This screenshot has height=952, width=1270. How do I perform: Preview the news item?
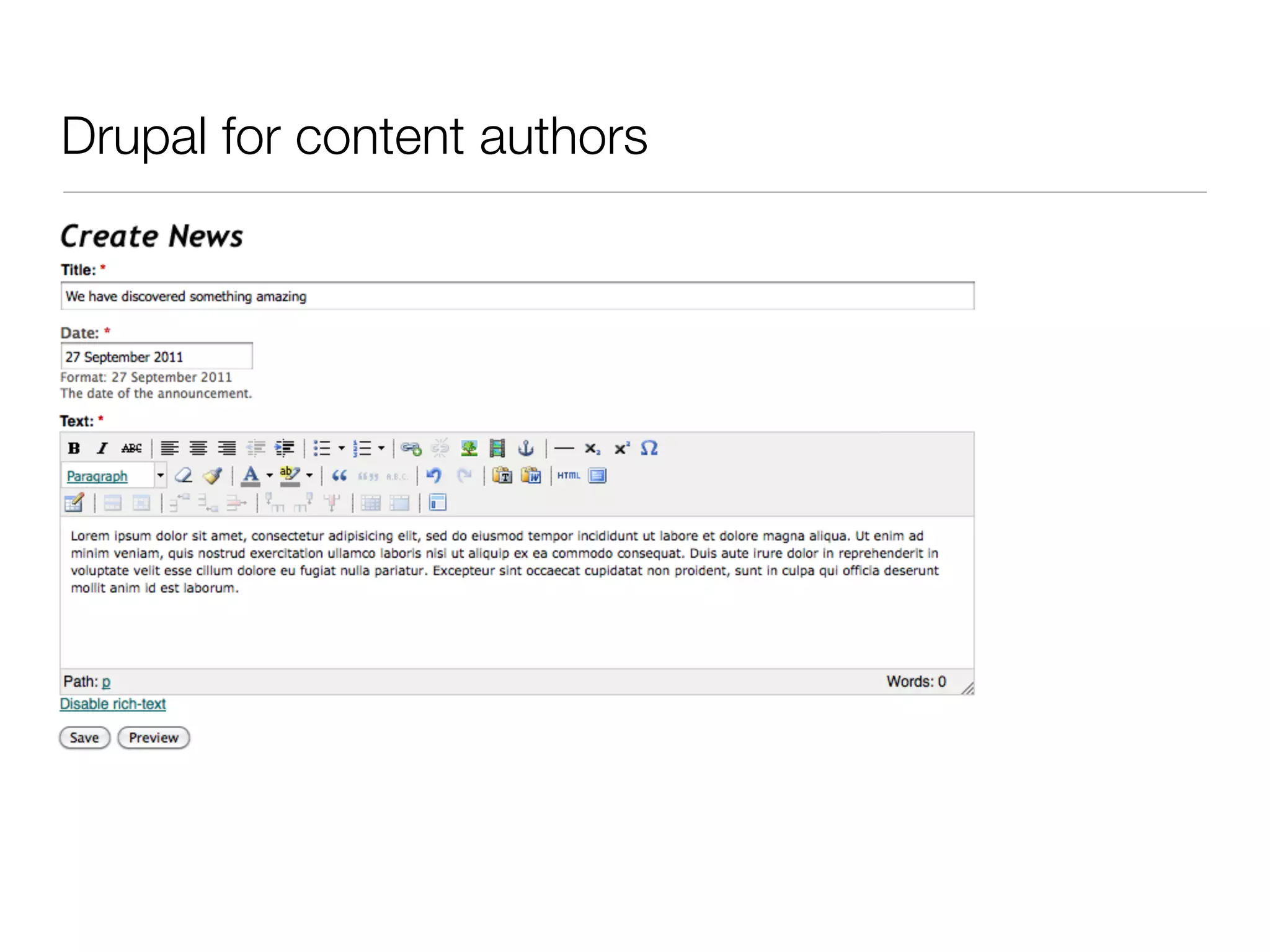coord(153,738)
